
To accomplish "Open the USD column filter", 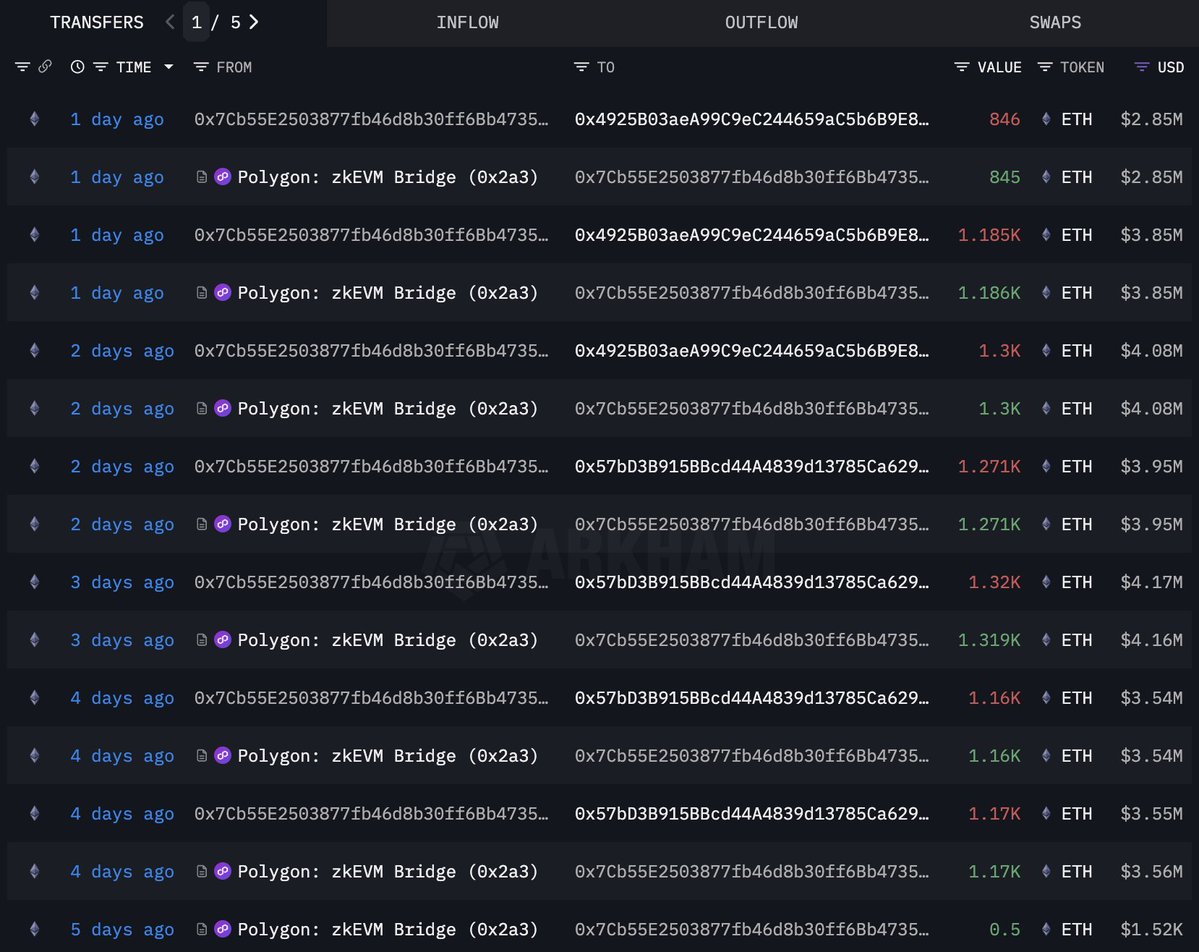I will pyautogui.click(x=1142, y=67).
